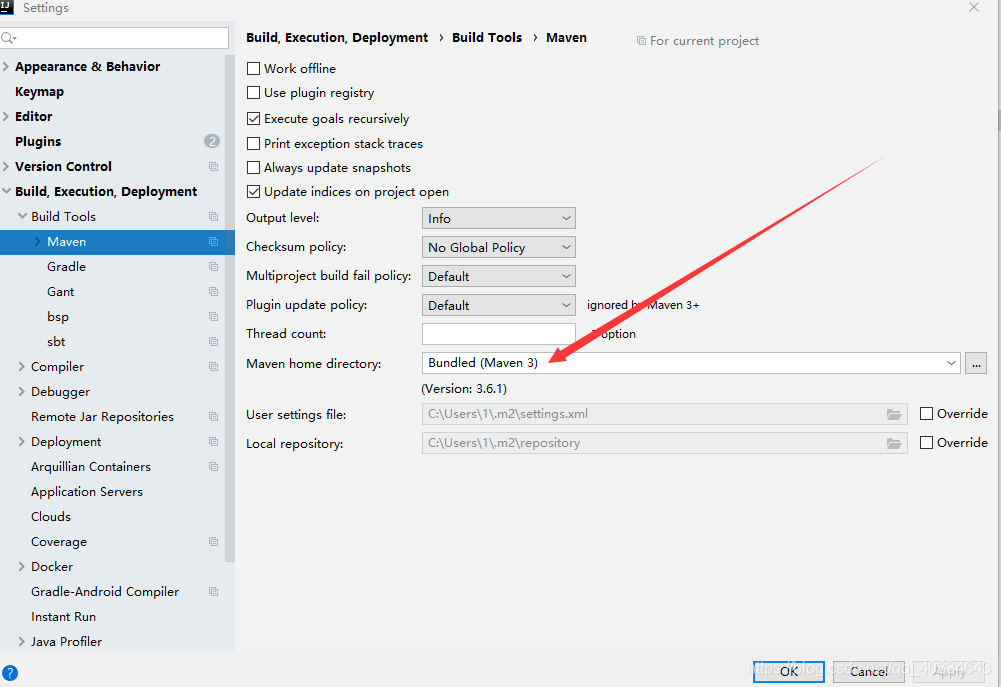Screen dimensions: 1001x687
Task: Click the settings tree vertical scrollbar
Action: (x=230, y=306)
